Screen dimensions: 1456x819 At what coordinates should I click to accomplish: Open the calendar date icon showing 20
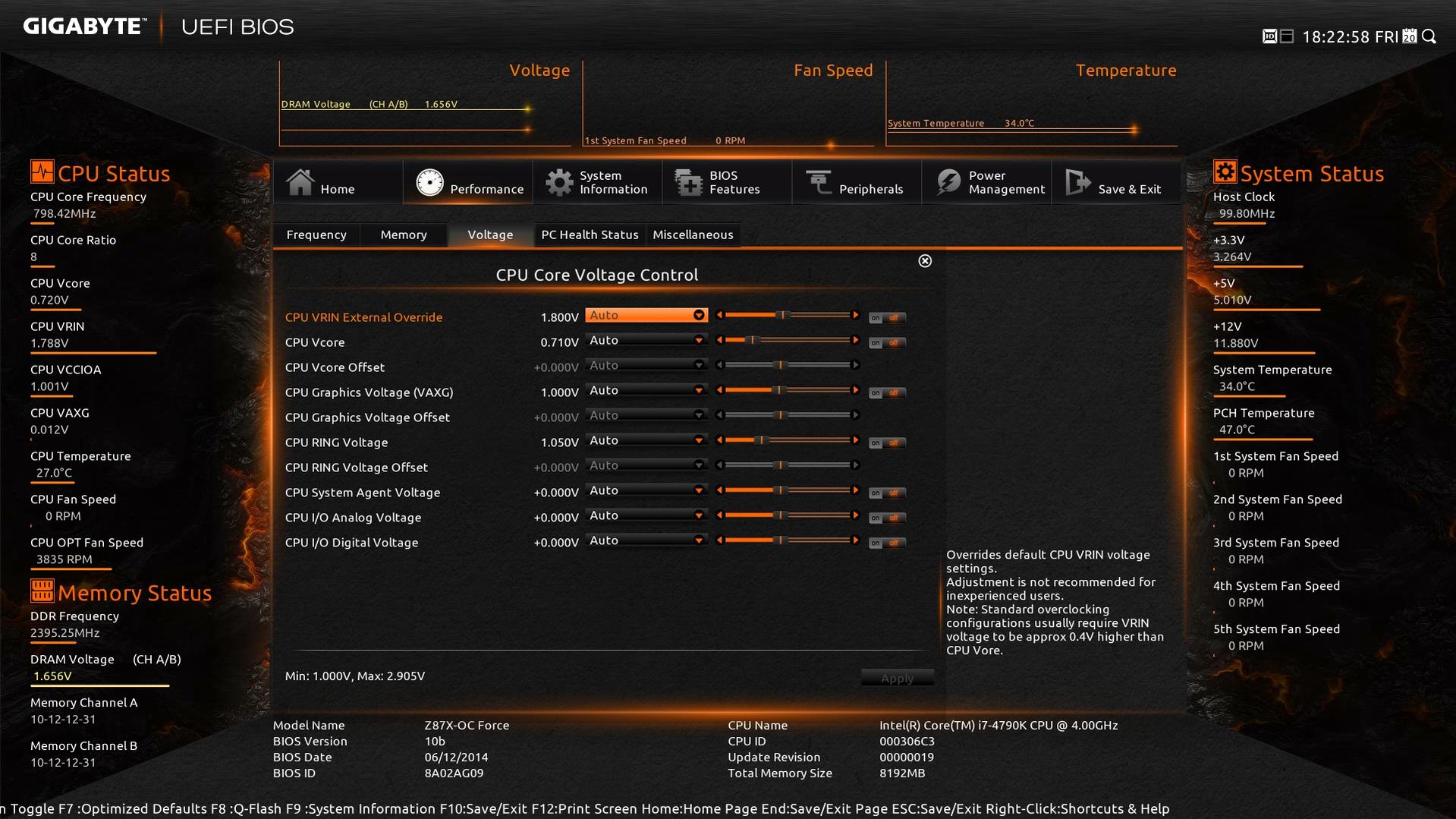coord(1410,36)
